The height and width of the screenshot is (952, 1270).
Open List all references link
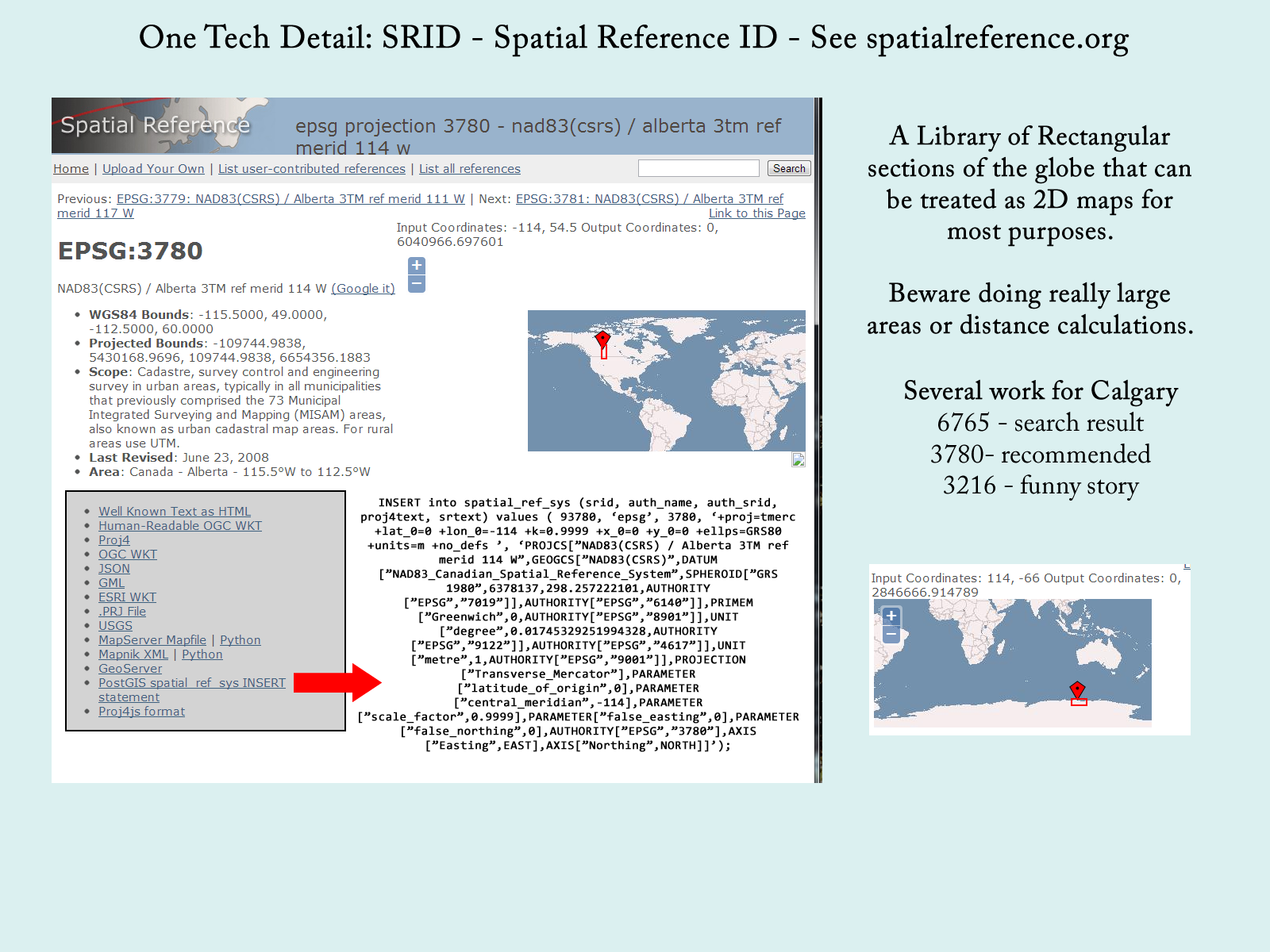coord(469,169)
